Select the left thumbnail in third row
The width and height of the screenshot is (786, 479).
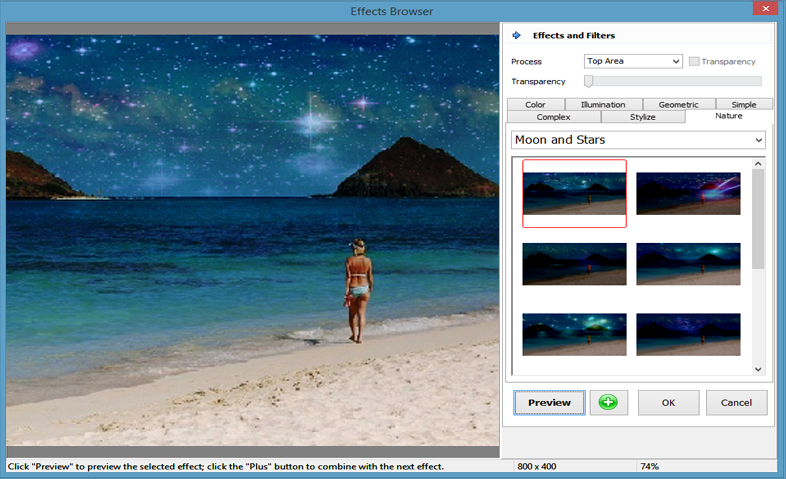coord(574,335)
